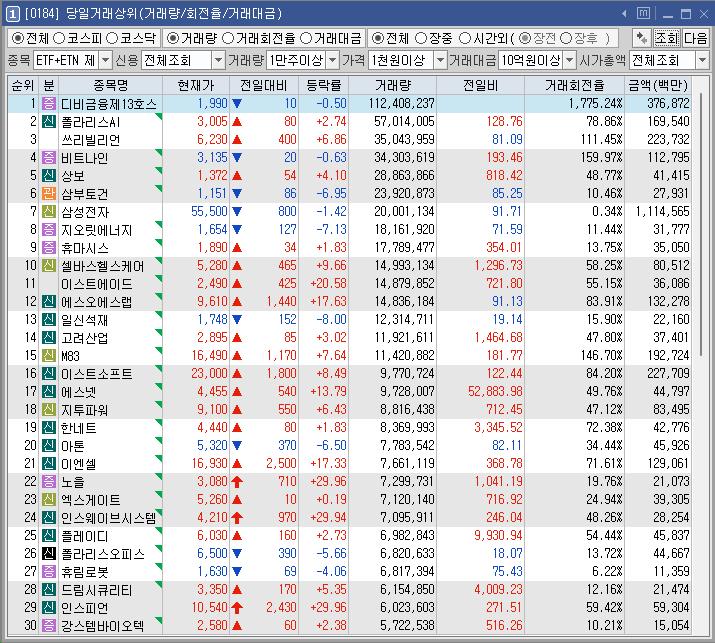715x643 pixels.
Task: Sort by 금액(백만) column header
Action: pos(658,85)
